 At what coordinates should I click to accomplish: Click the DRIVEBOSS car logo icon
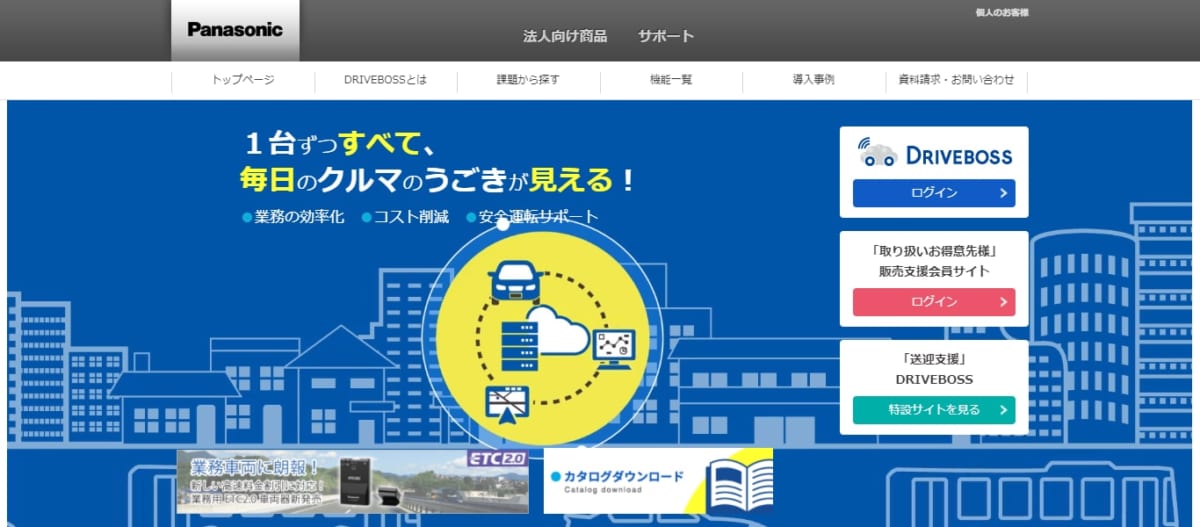coord(878,151)
